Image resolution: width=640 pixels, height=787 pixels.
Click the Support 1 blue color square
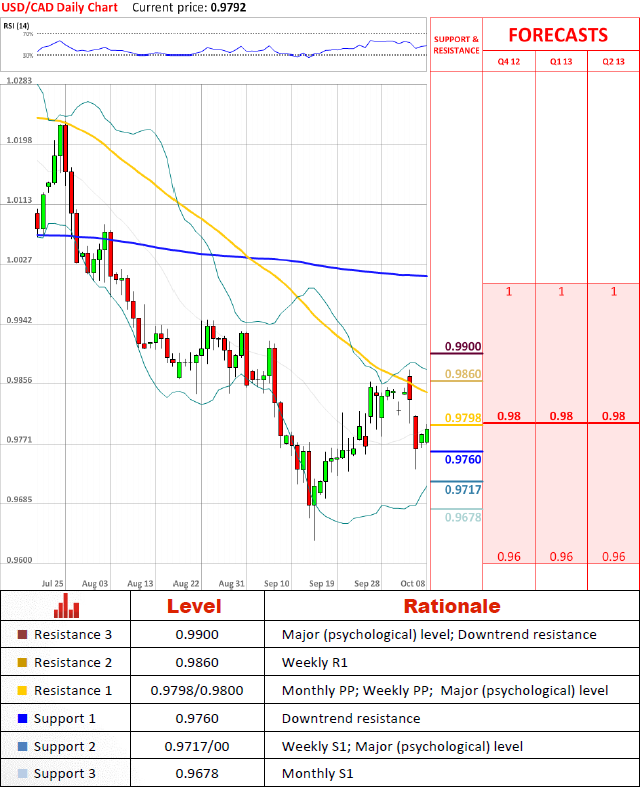pos(23,718)
